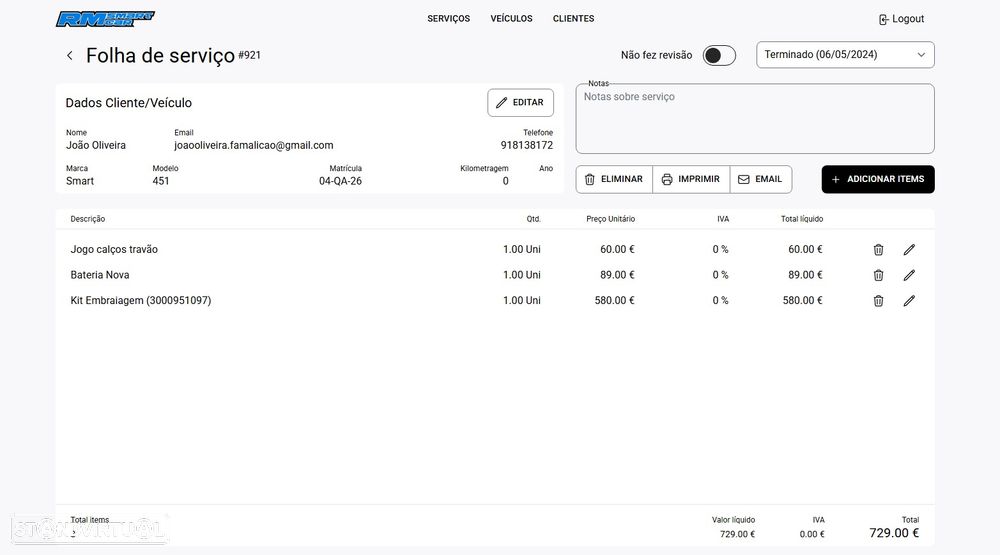Delete the Jogo calços travão row
Viewport: 1000px width, 555px height.
pyautogui.click(x=878, y=250)
